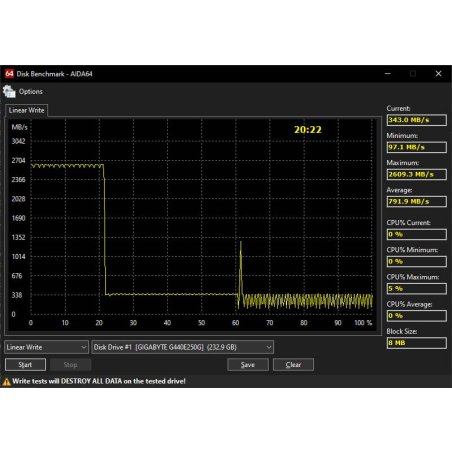
Task: Click the warning triangle icon
Action: [x=6, y=381]
